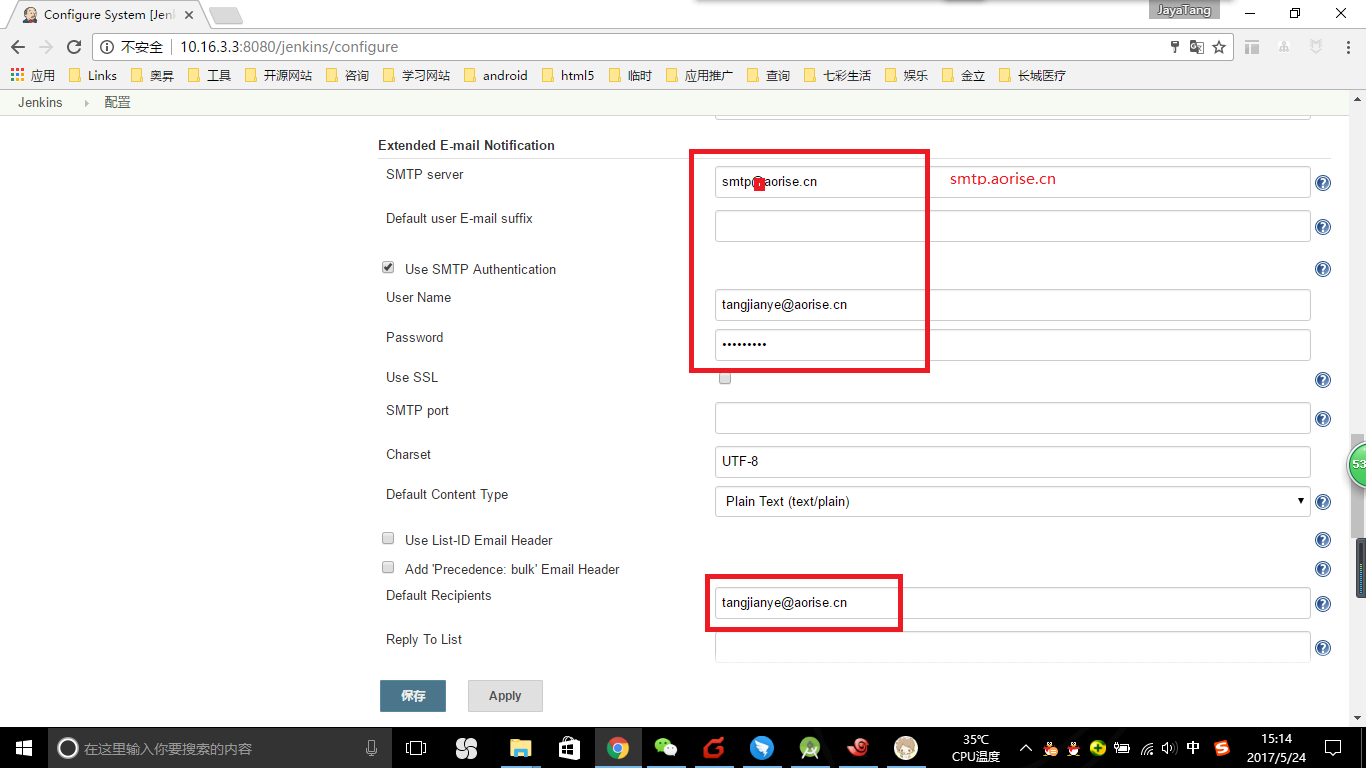Open help for SMTP port field
1366x768 pixels.
[1323, 419]
